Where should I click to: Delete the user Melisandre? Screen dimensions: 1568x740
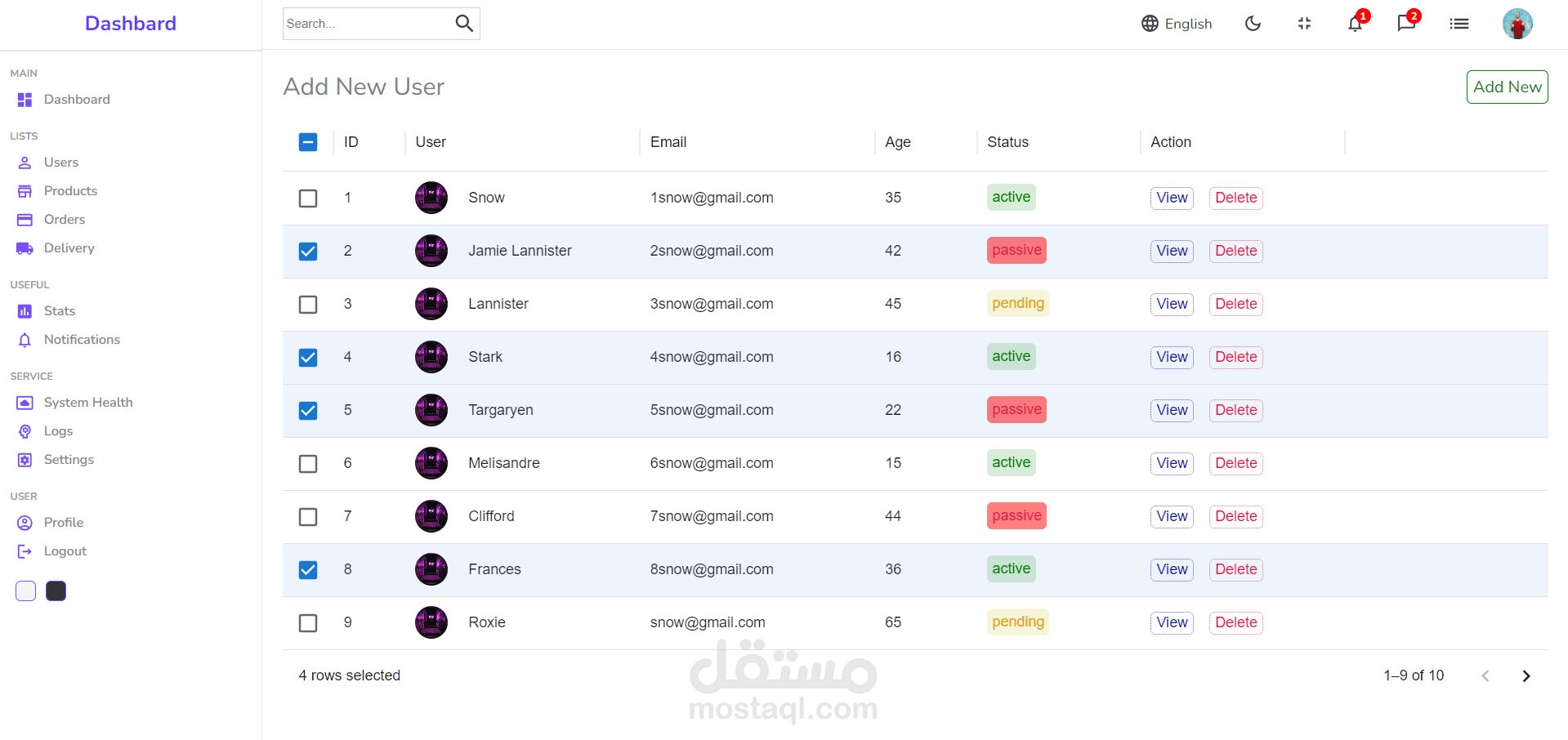[x=1235, y=463]
